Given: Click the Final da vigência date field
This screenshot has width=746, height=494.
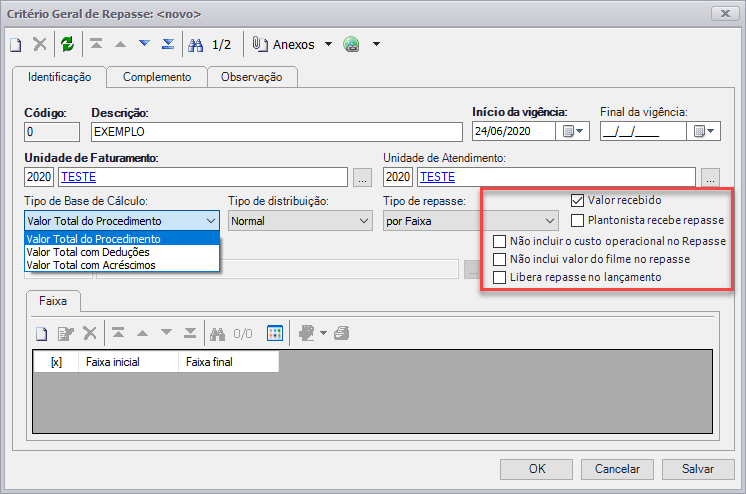Looking at the screenshot, I should tap(643, 131).
